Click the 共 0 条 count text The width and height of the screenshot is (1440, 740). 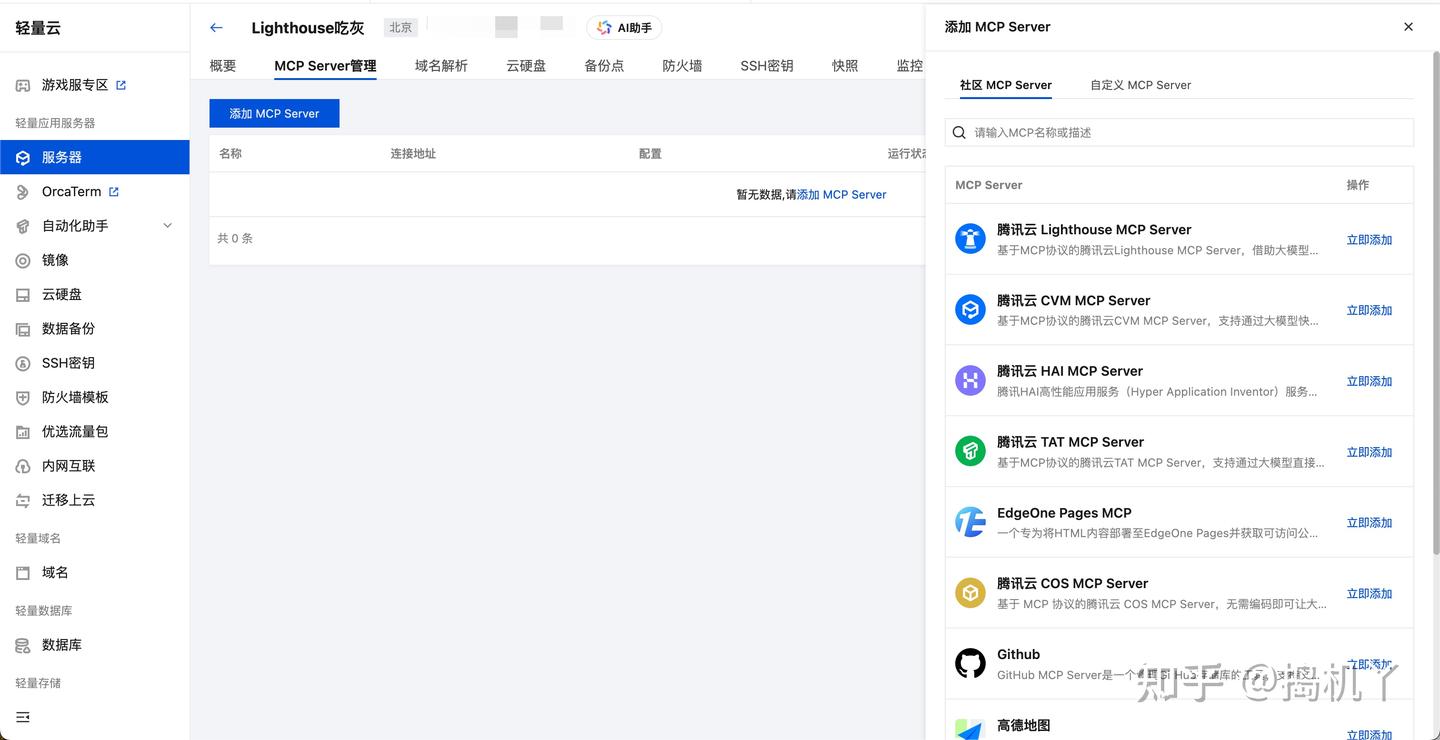tap(235, 239)
